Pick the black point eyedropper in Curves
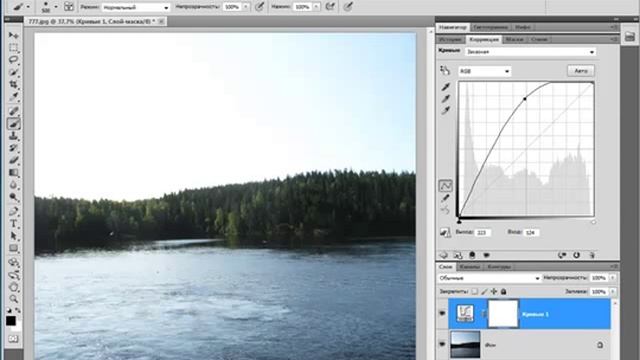Viewport: 640px width, 360px height. pyautogui.click(x=445, y=87)
